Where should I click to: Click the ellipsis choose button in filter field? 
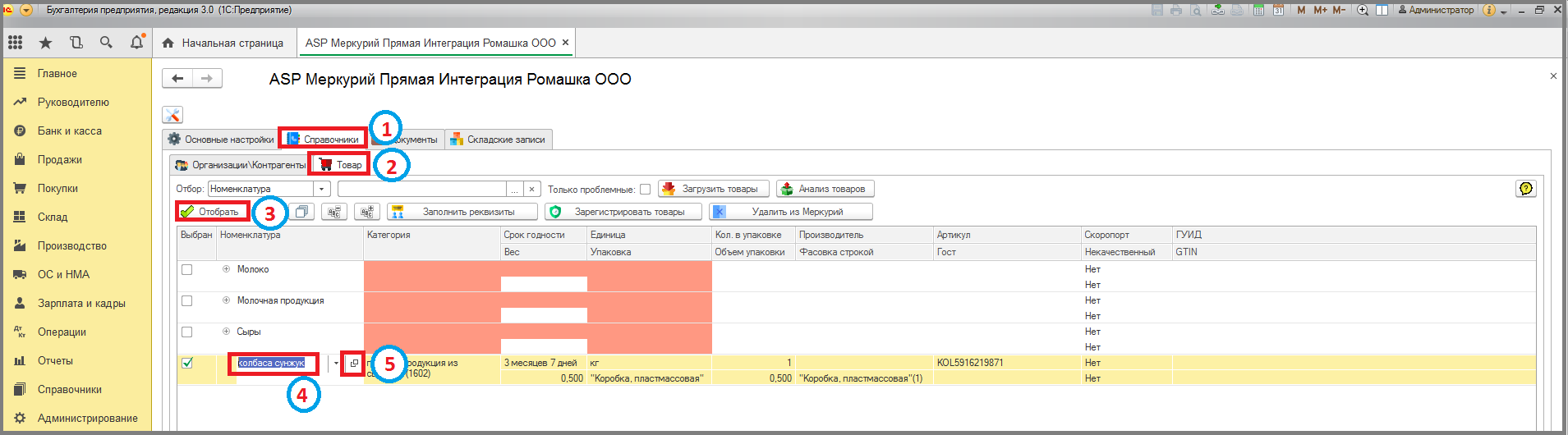515,189
